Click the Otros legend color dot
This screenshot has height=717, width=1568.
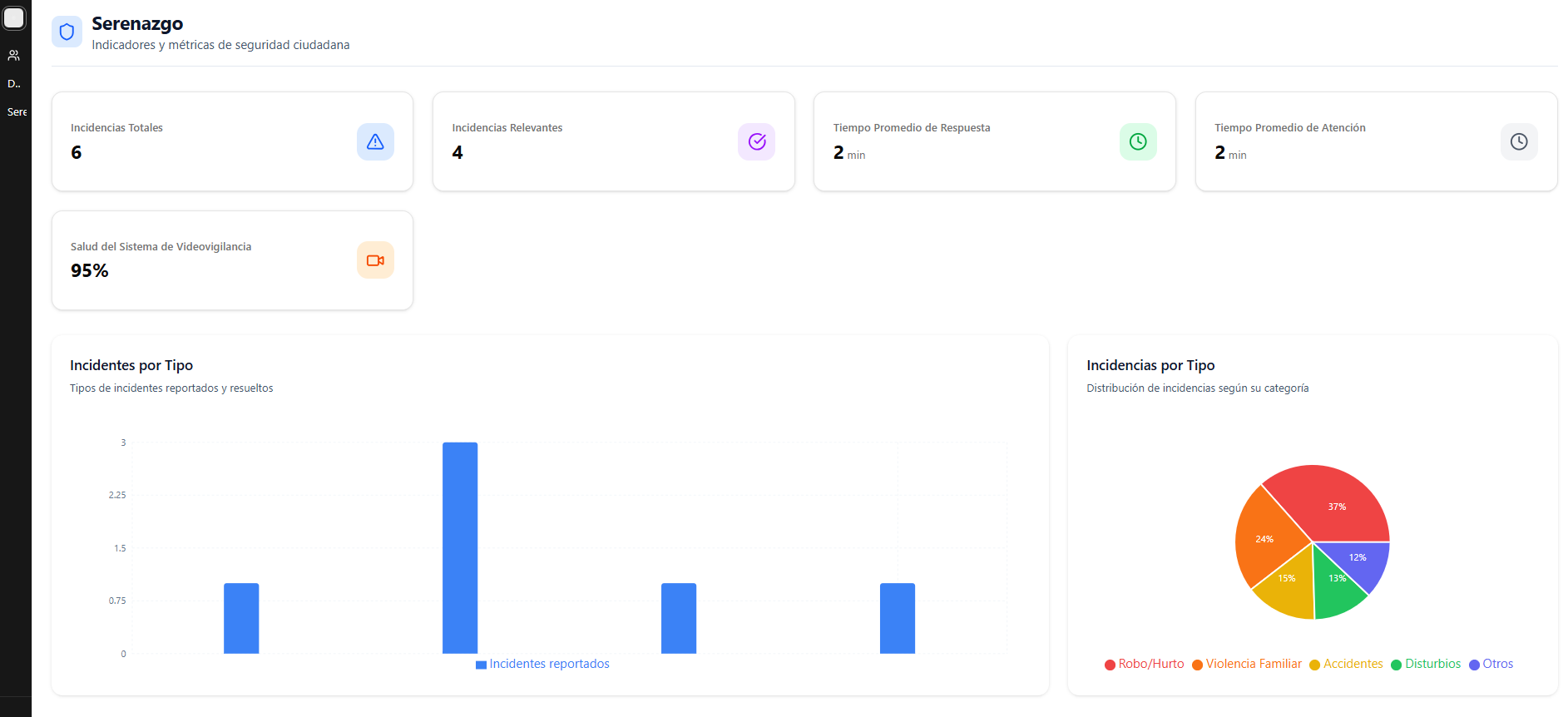pos(1474,665)
